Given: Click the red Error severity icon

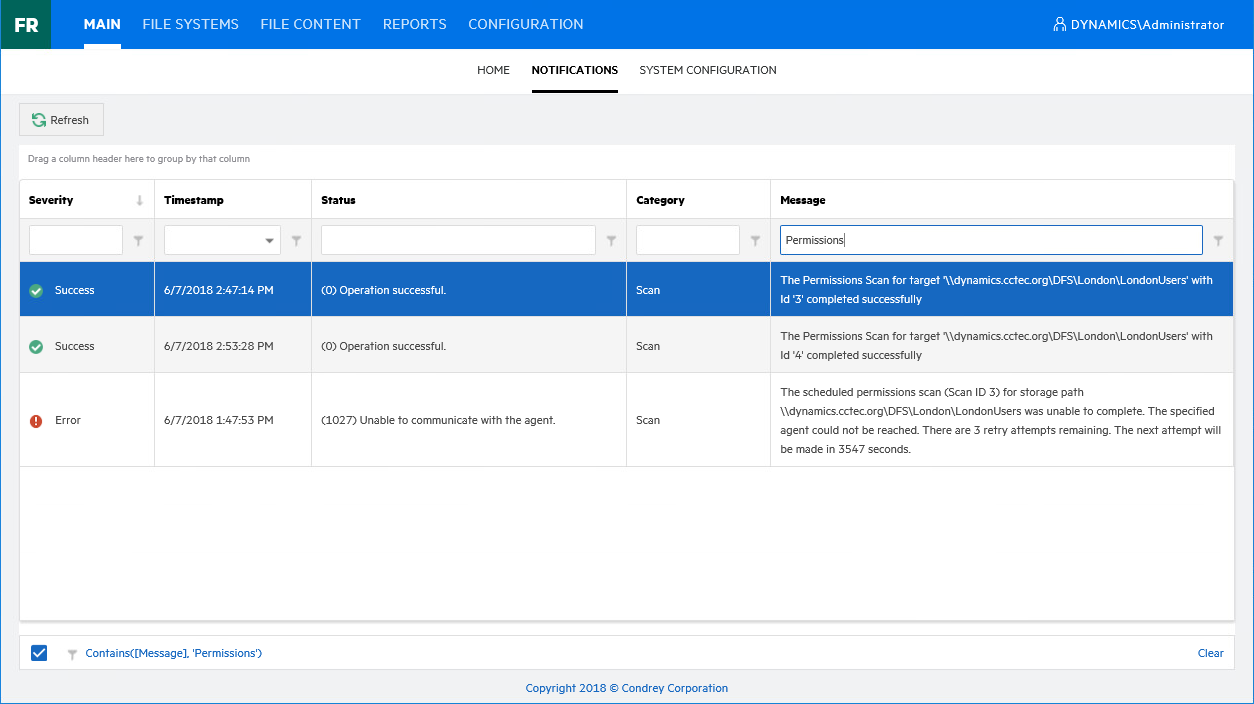Looking at the screenshot, I should tap(36, 421).
